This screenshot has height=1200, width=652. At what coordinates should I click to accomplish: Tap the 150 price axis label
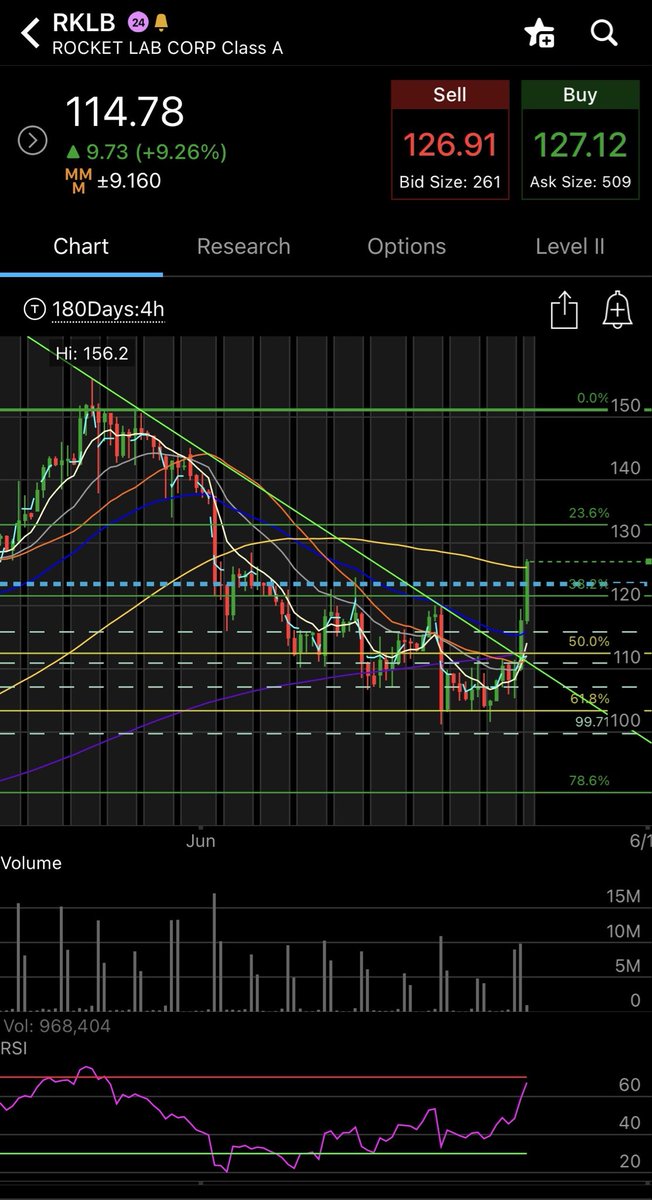click(x=628, y=406)
